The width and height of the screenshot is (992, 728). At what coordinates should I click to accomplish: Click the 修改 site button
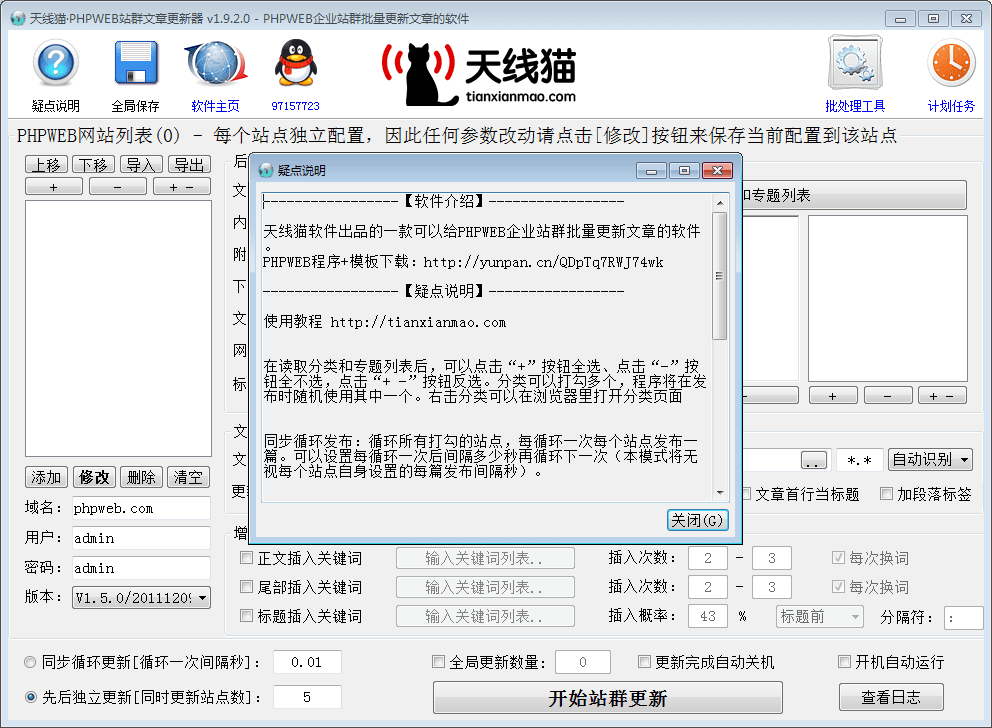(94, 477)
